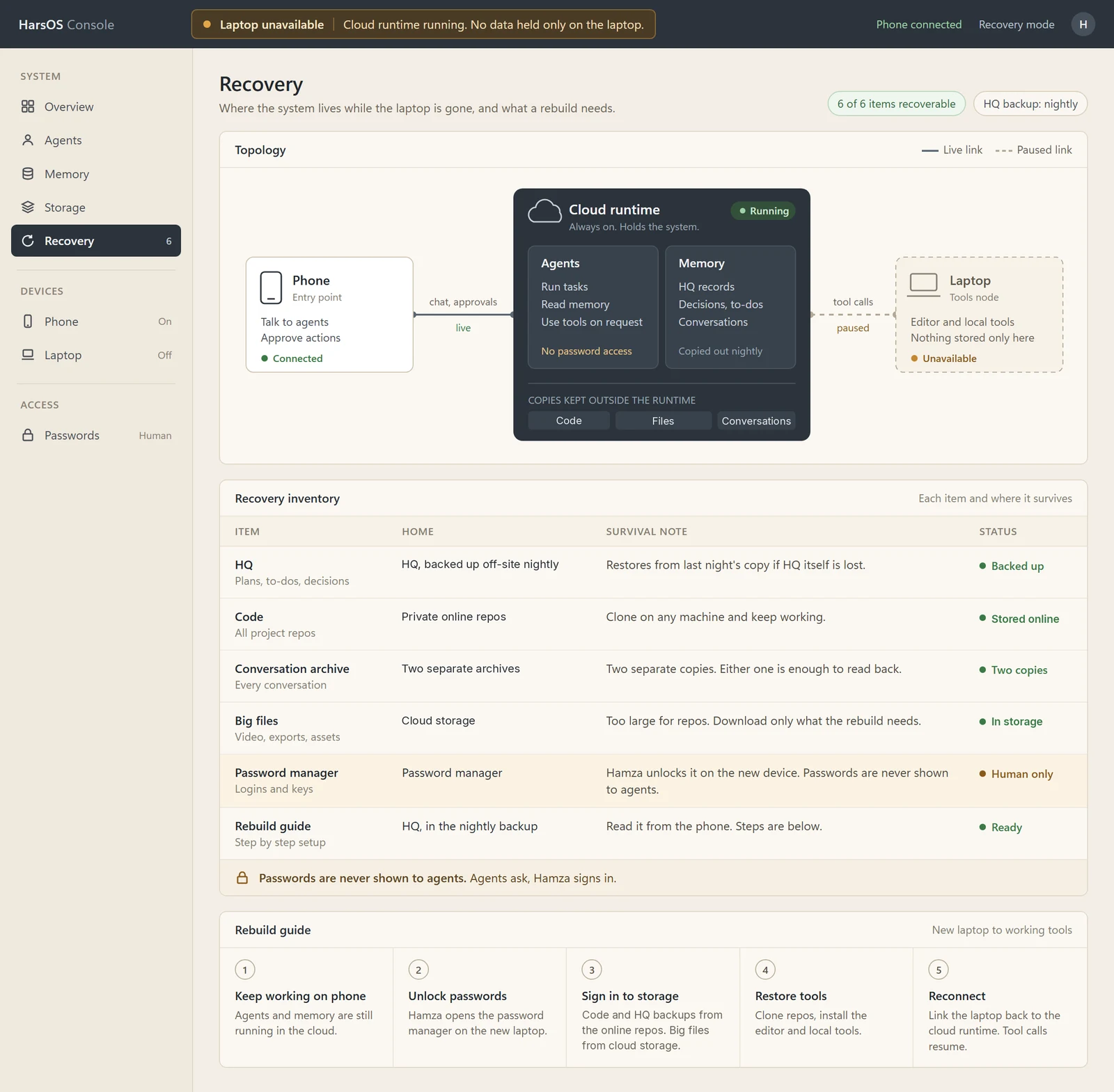Click the lock icon in passwords notice
Image resolution: width=1114 pixels, height=1092 pixels.
click(x=242, y=878)
